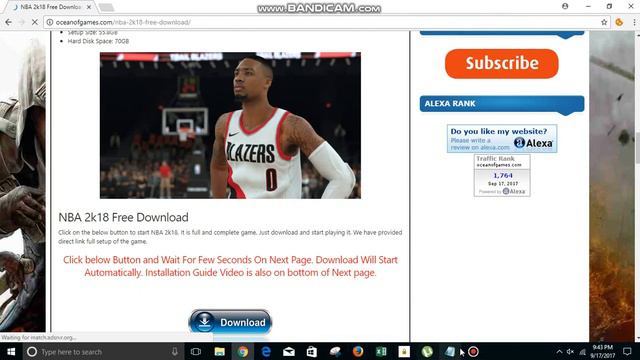Launch Microsoft Edge from the taskbar
Screen dimensions: 640x360
[266, 351]
